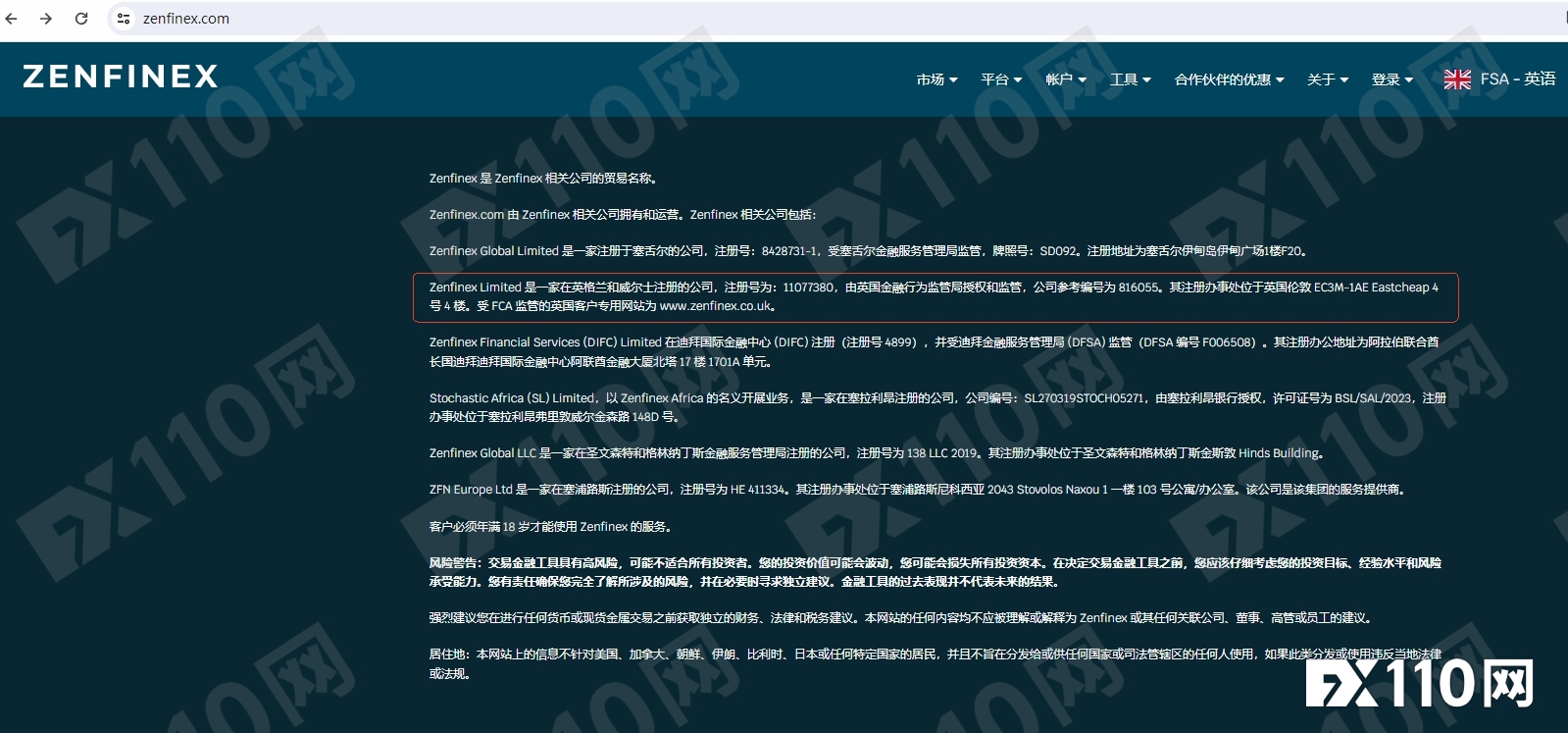Expand the 关于 menu

click(x=1328, y=79)
